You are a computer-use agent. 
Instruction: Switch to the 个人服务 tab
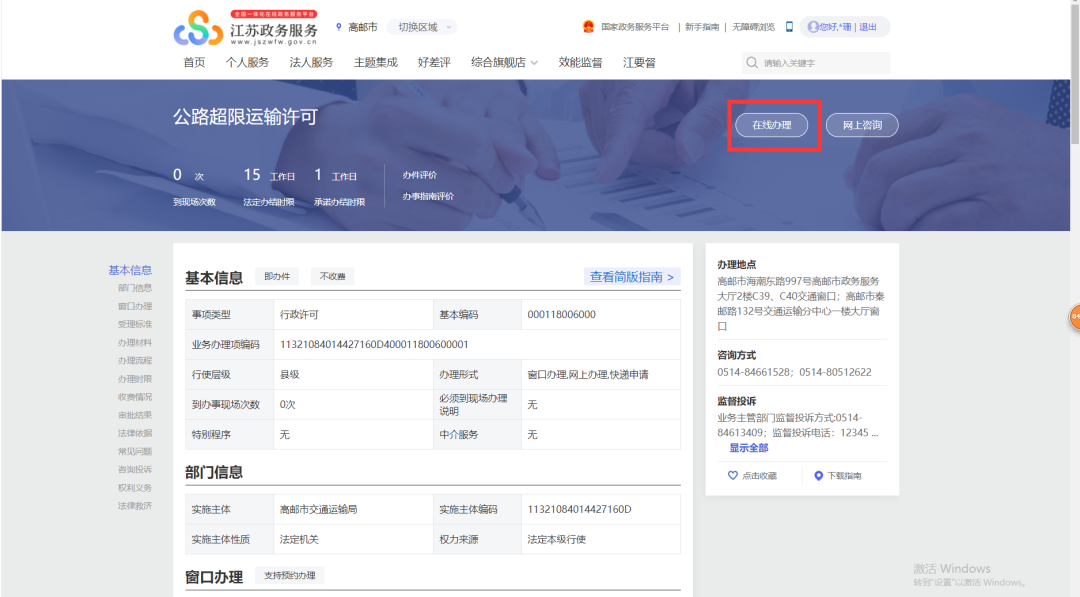point(249,61)
